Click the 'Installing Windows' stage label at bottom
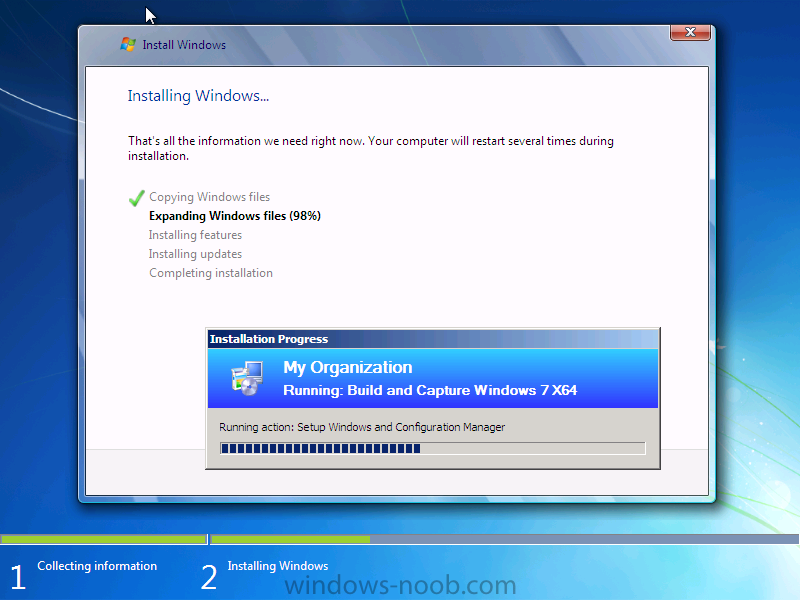This screenshot has height=600, width=800. (x=278, y=566)
